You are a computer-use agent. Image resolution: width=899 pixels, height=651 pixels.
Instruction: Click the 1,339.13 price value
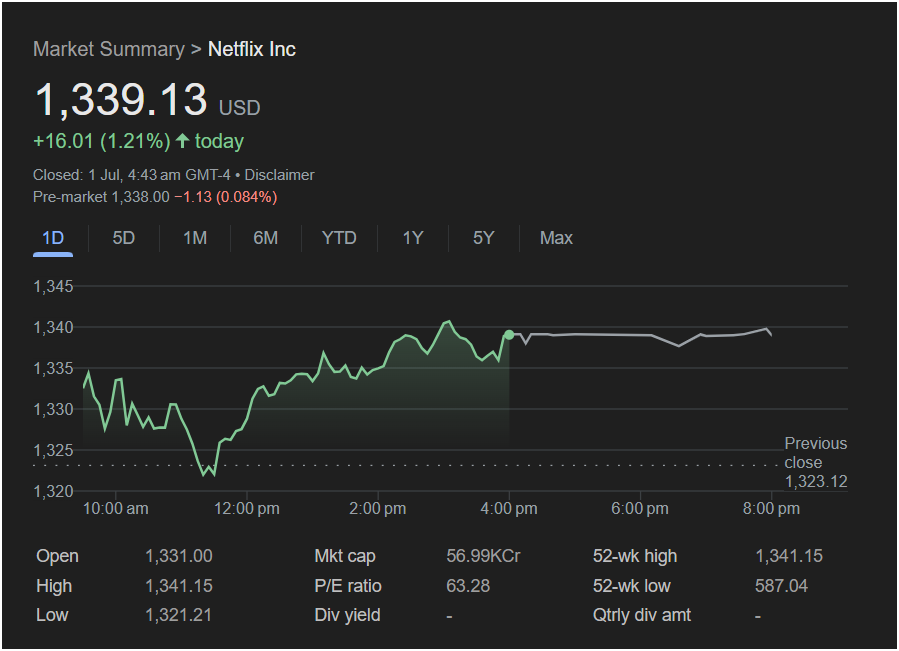(x=121, y=100)
